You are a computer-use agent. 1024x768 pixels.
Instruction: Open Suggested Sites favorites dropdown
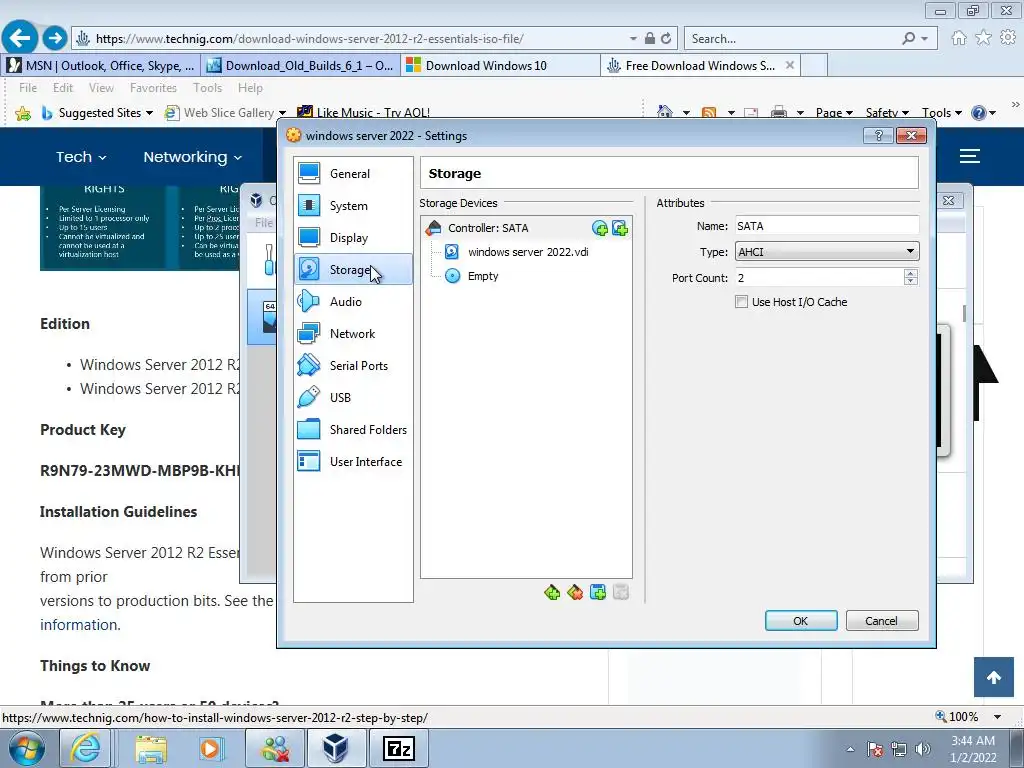[x=149, y=113]
